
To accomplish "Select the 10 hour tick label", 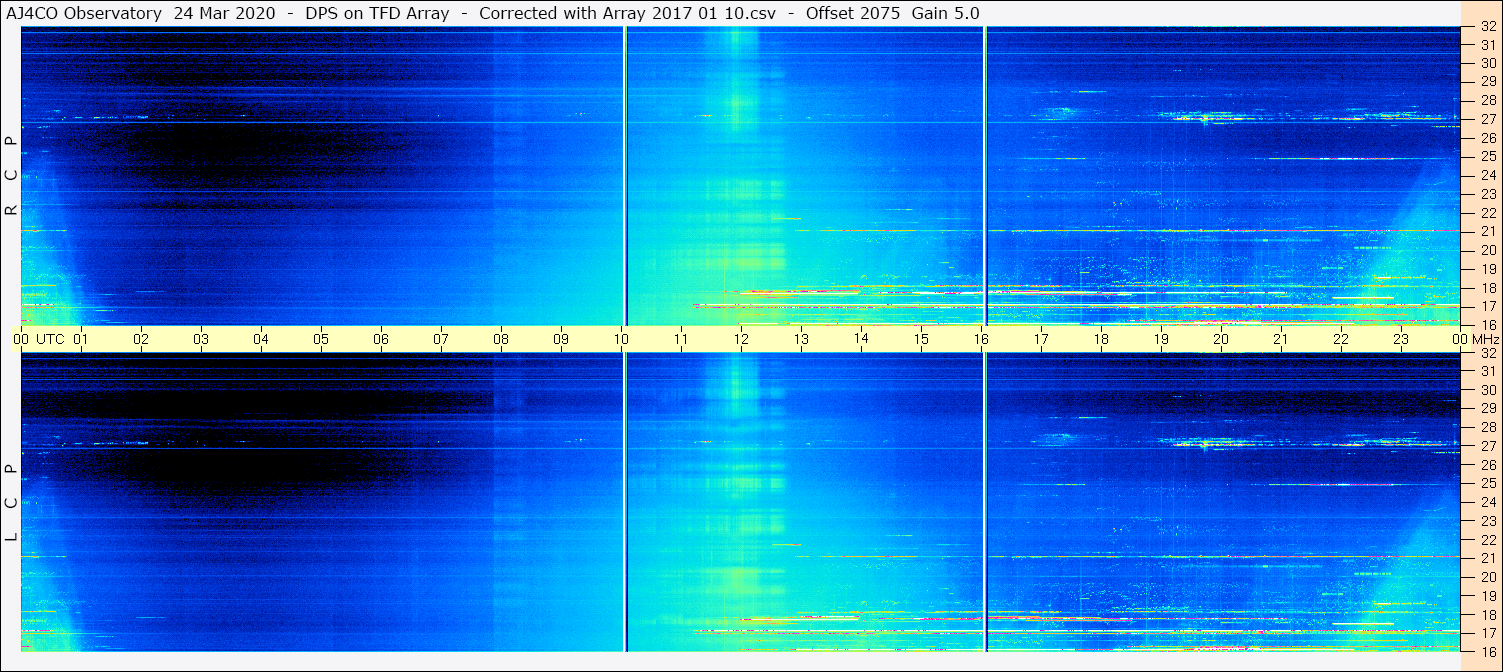I will [x=621, y=339].
